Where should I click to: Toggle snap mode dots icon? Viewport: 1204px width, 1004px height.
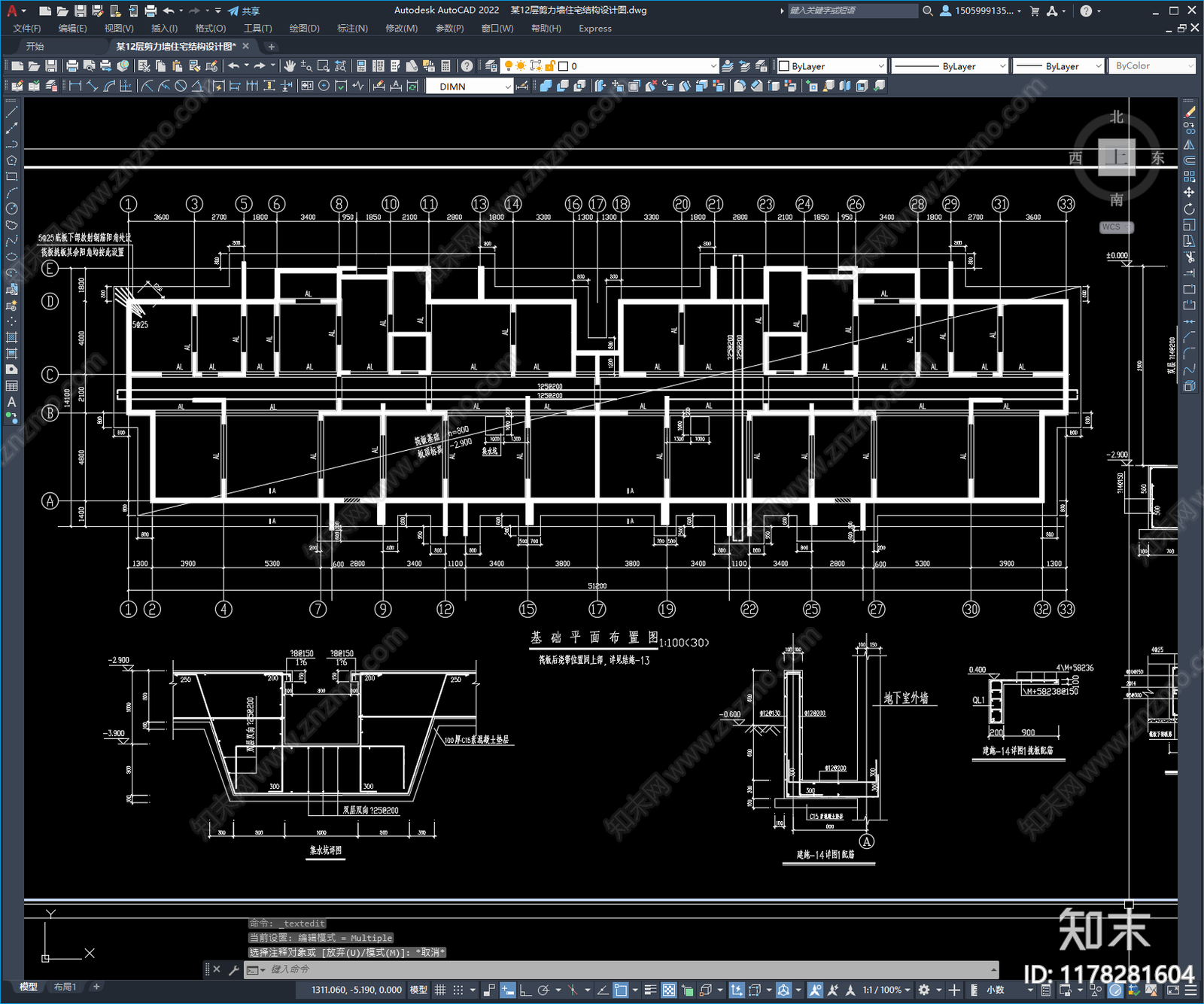458,990
